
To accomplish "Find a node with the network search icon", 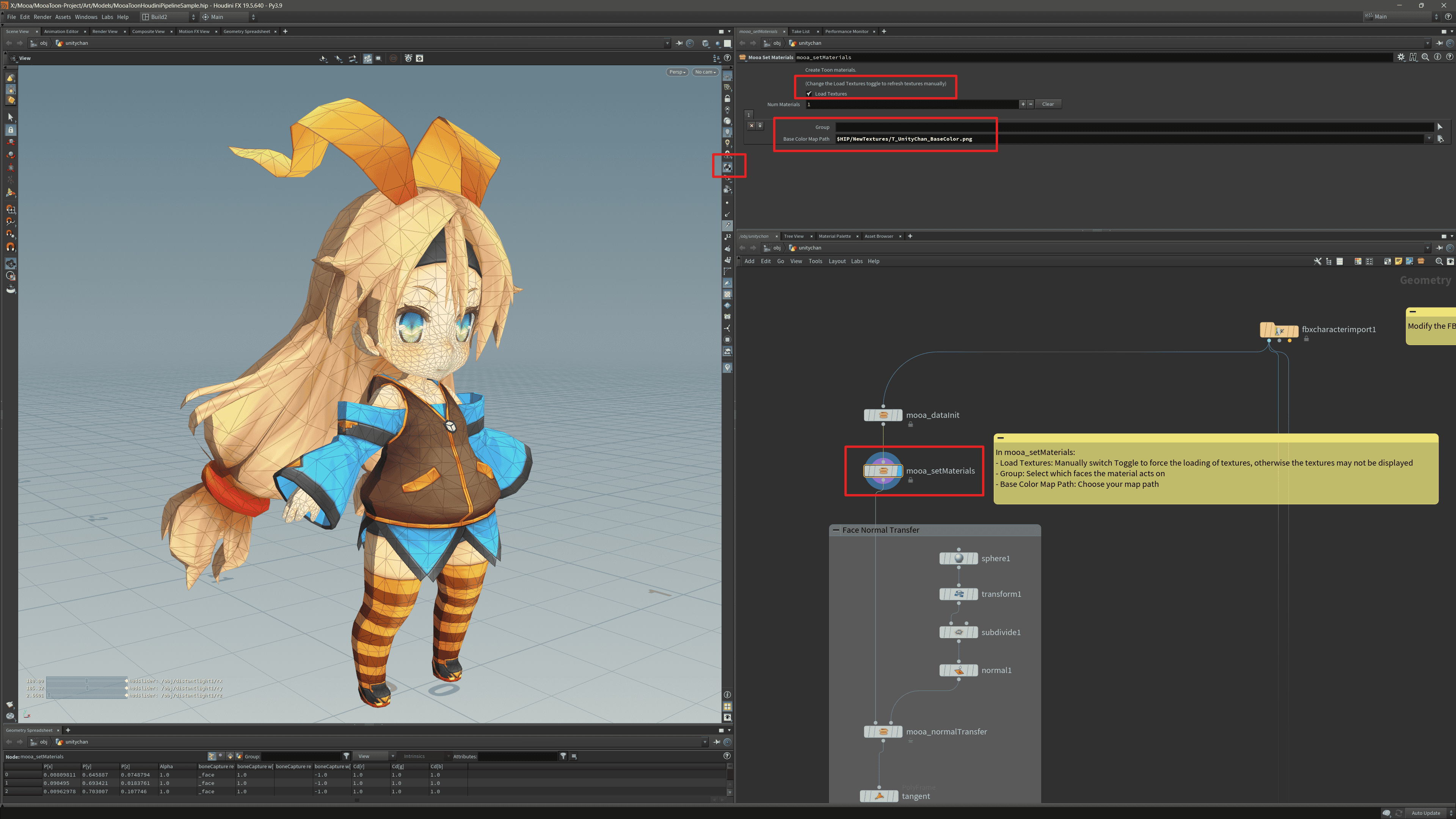I will [1439, 261].
